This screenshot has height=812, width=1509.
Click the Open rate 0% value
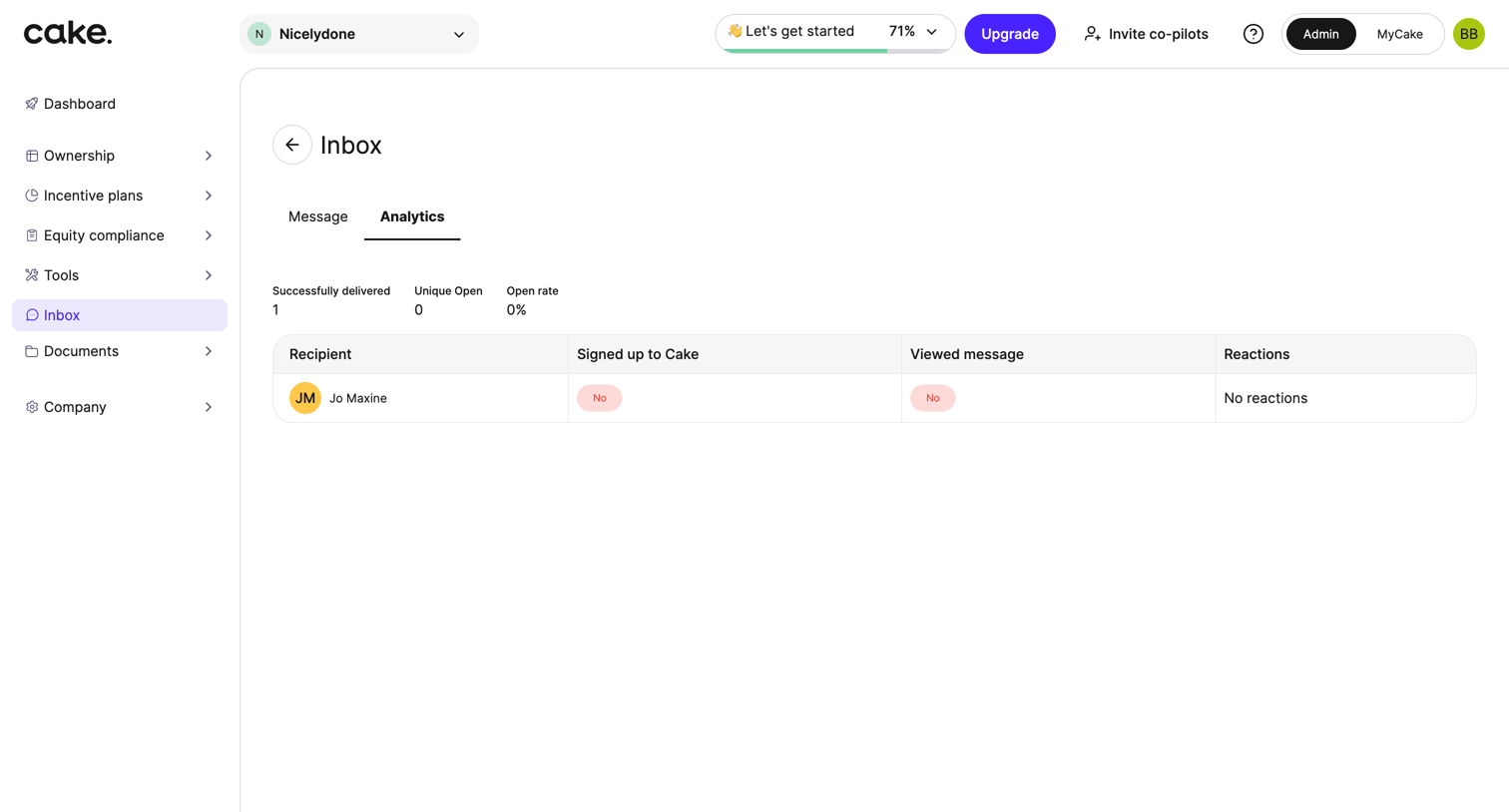(516, 310)
